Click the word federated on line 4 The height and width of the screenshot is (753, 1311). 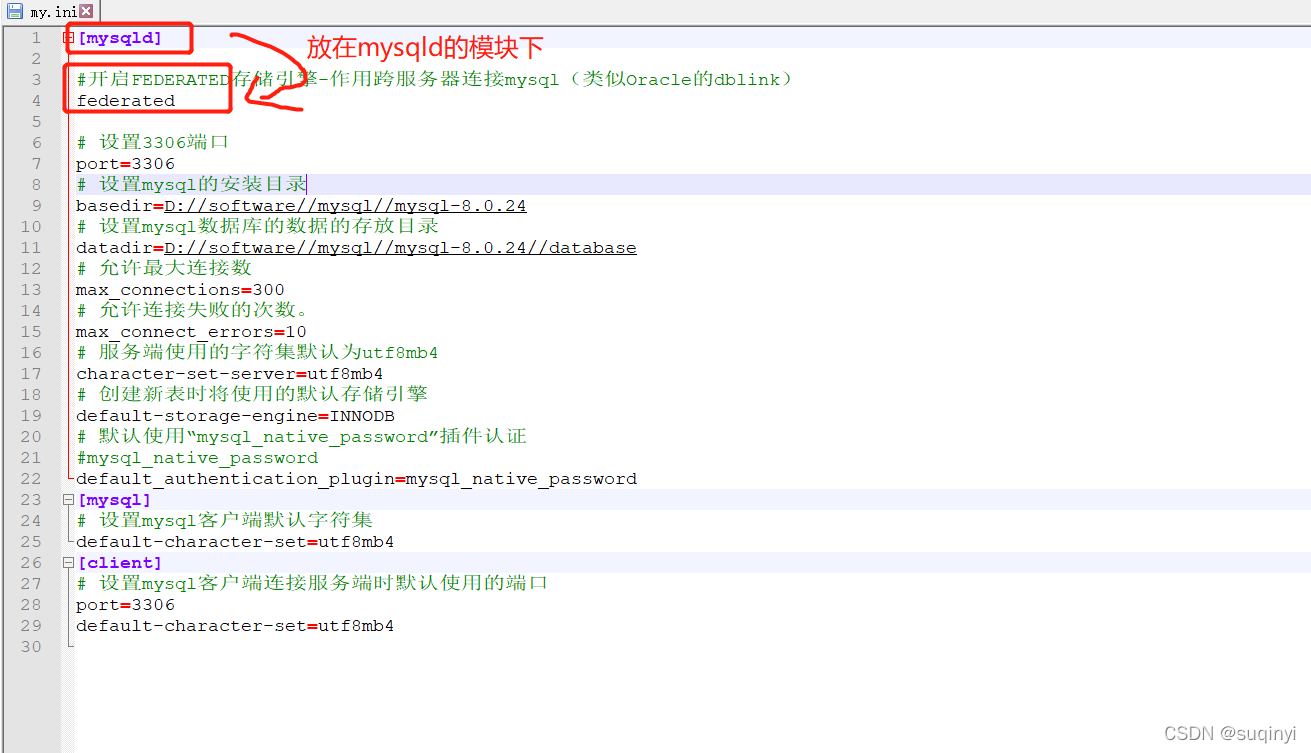point(126,101)
